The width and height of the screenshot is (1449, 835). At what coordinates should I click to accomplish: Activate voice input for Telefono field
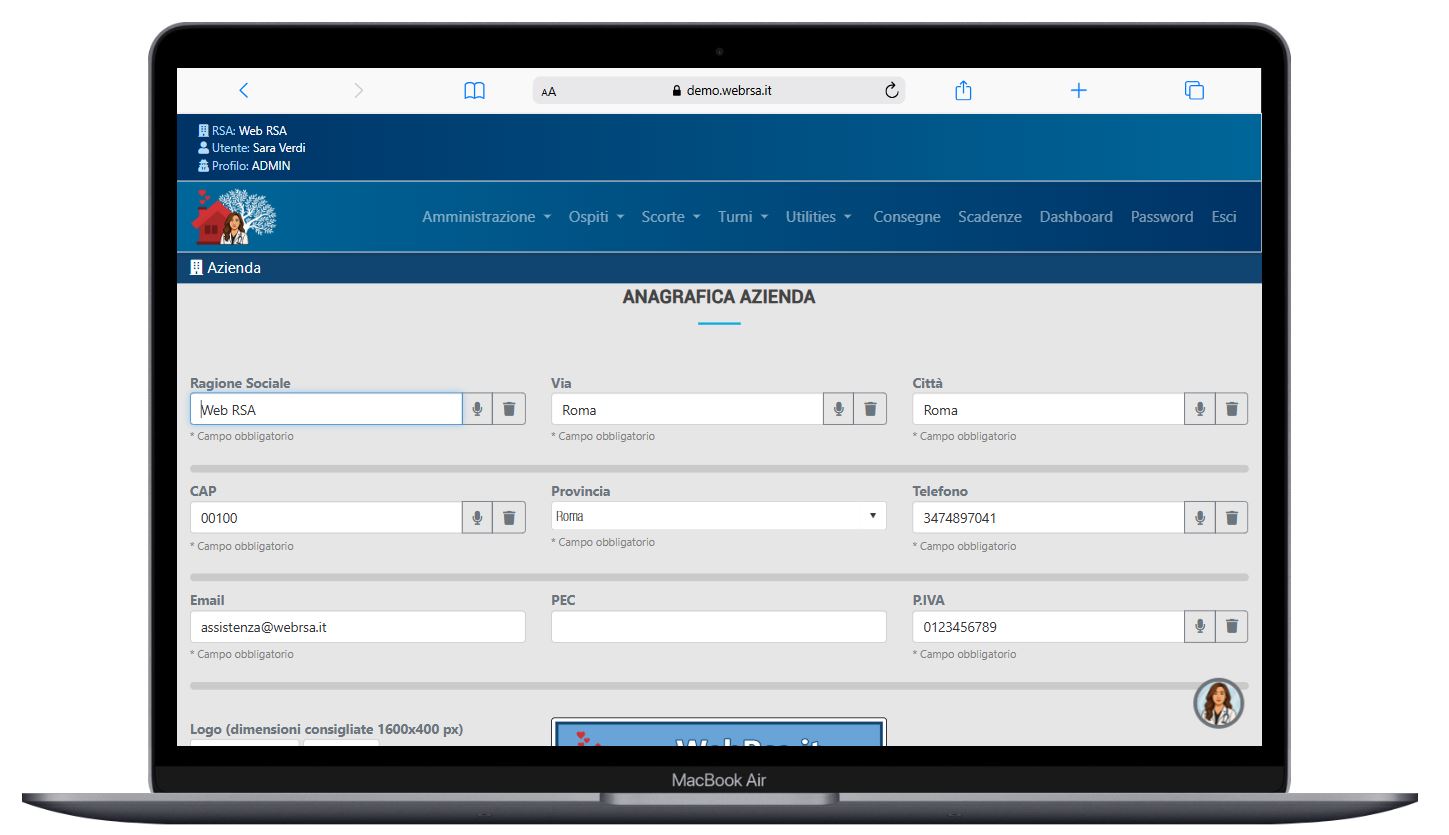(x=1200, y=518)
